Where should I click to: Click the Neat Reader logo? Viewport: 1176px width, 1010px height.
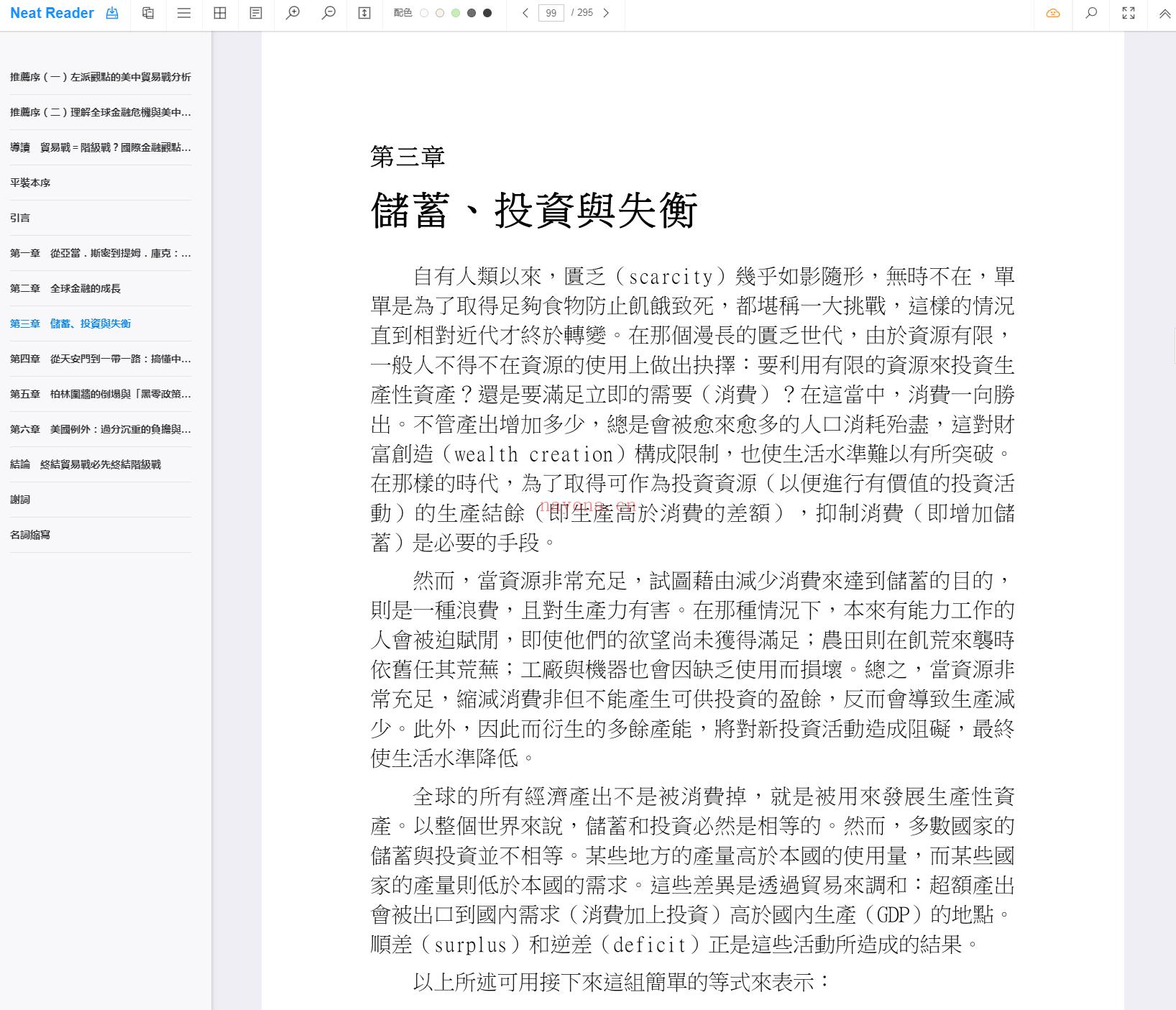52,13
